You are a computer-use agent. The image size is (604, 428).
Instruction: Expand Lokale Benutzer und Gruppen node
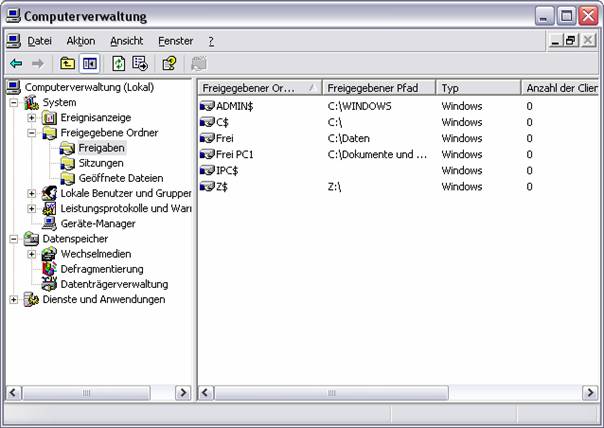(32, 193)
